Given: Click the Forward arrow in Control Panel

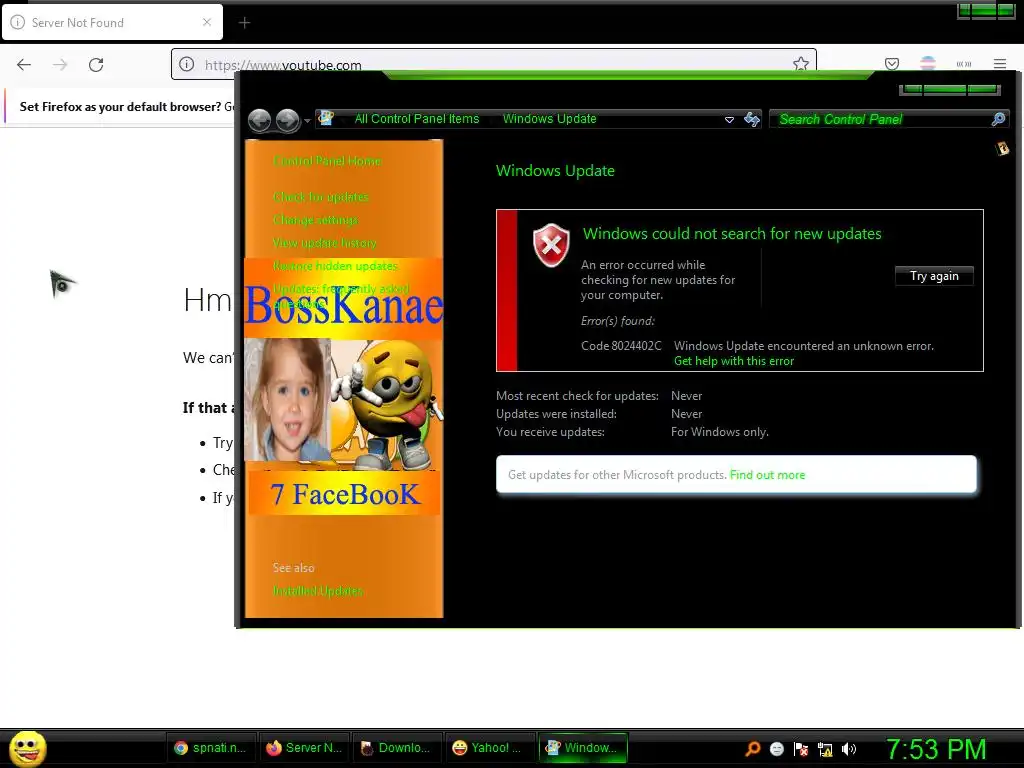Looking at the screenshot, I should (287, 120).
